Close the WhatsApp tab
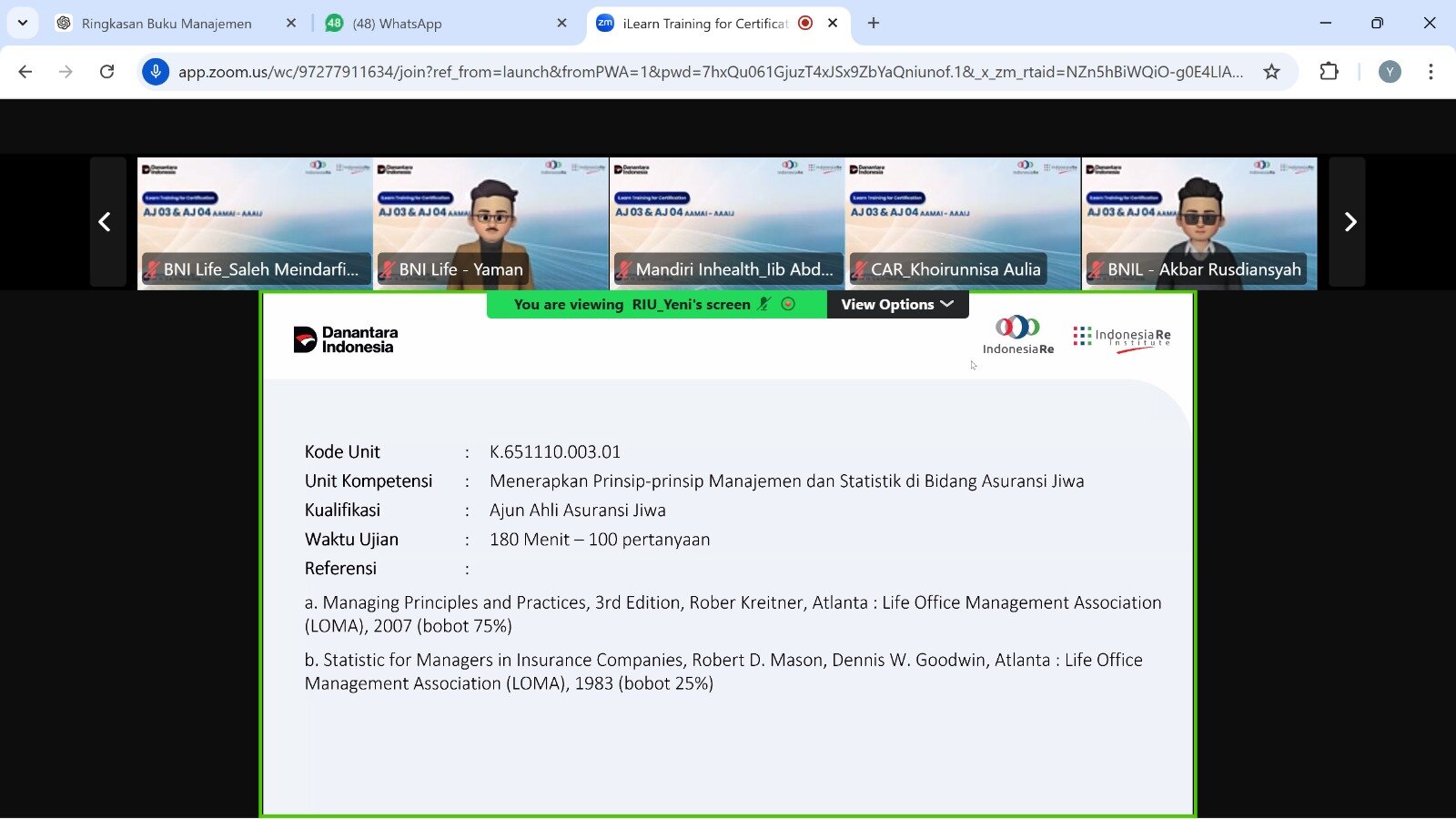 tap(561, 23)
